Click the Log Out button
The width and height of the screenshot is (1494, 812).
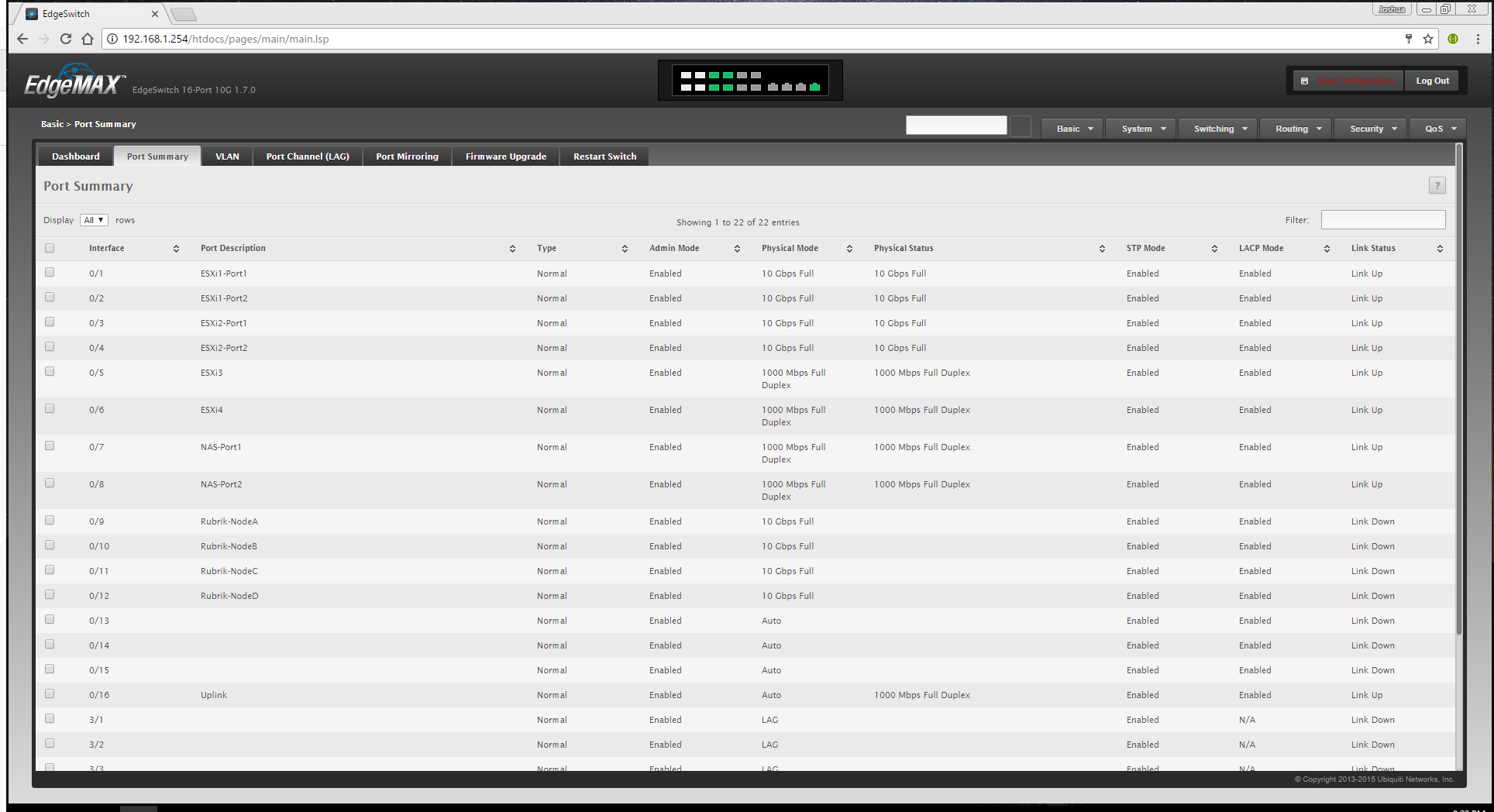tap(1432, 81)
